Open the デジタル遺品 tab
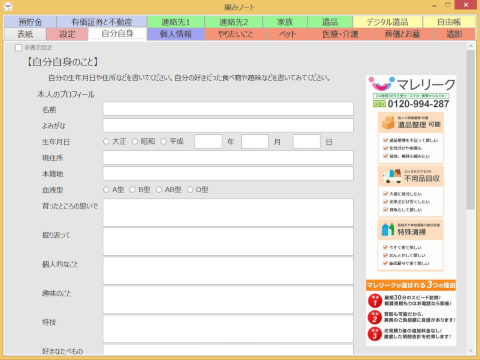The image size is (480, 360). pyautogui.click(x=387, y=22)
